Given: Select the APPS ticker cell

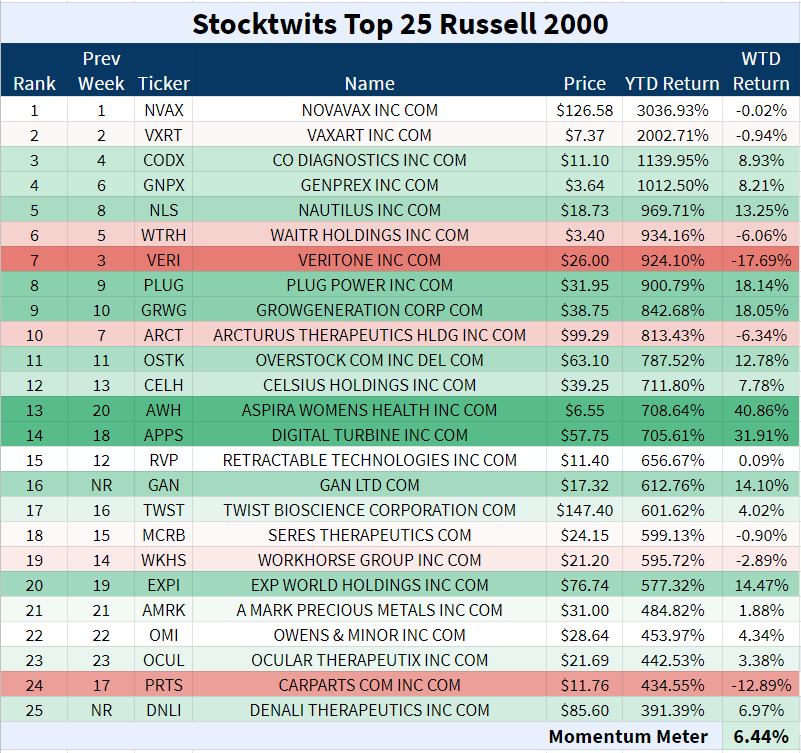Looking at the screenshot, I should point(163,435).
